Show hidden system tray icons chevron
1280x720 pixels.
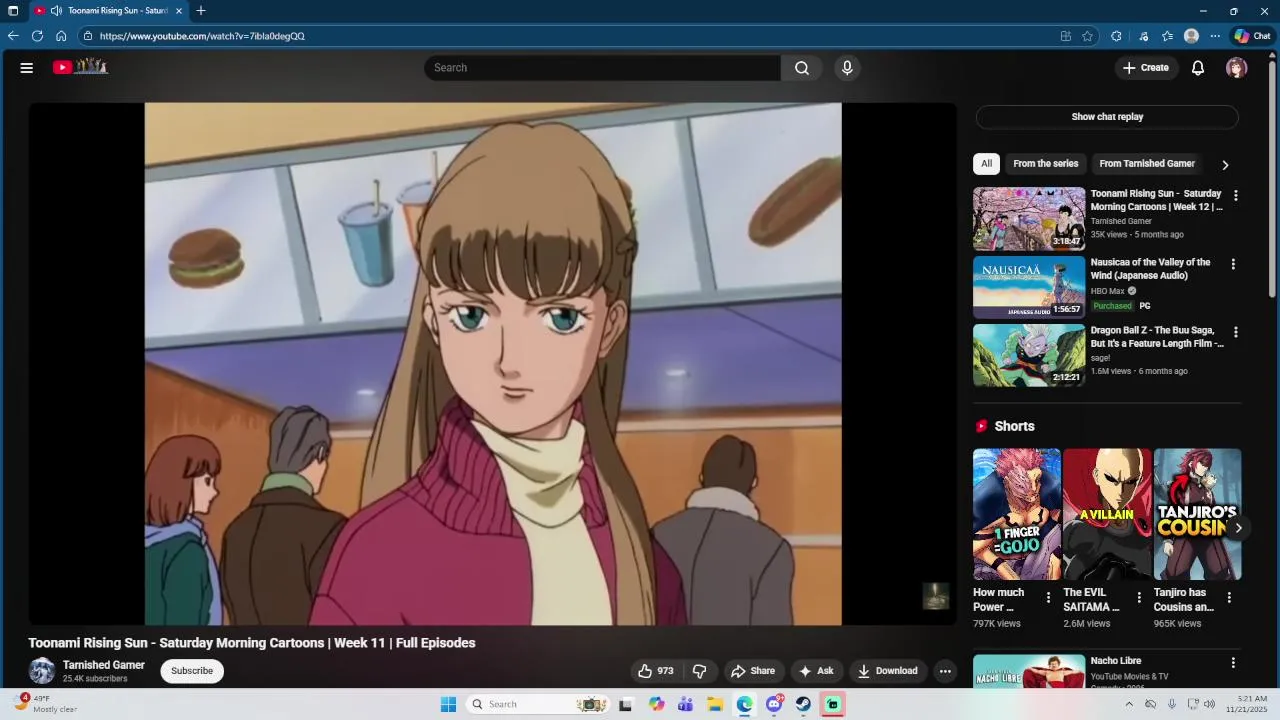tap(1129, 704)
